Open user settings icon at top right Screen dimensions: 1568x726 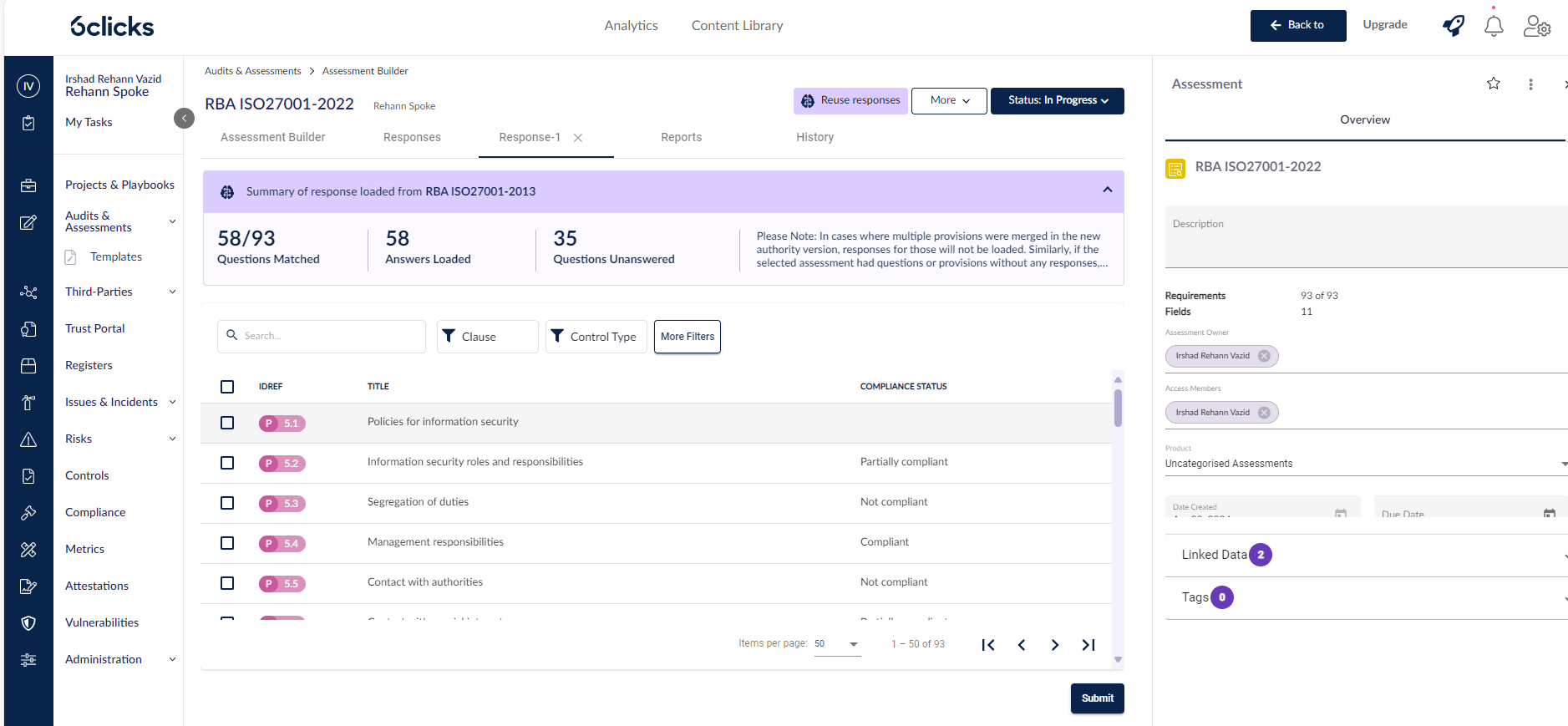tap(1536, 26)
